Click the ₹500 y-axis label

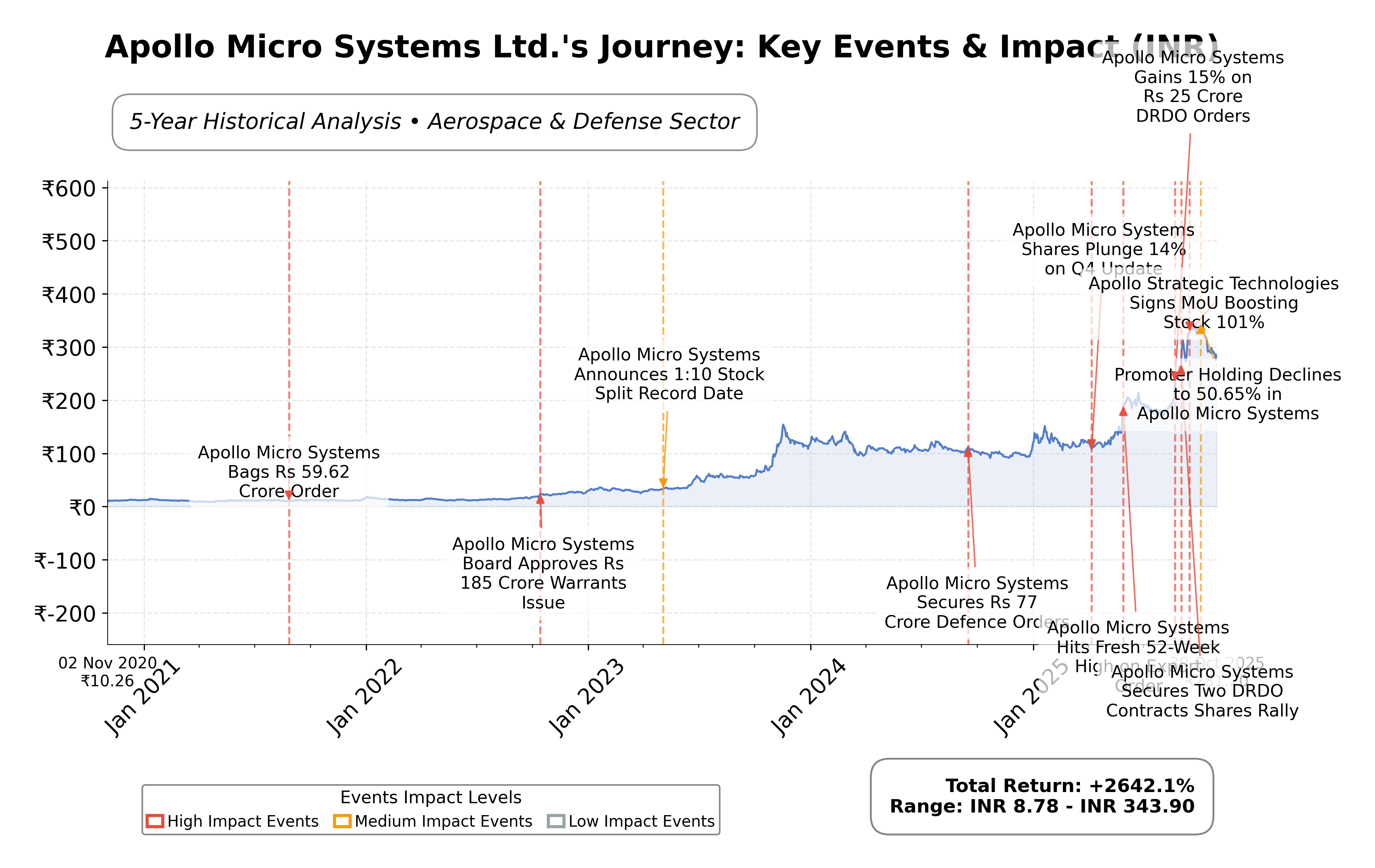[69, 241]
